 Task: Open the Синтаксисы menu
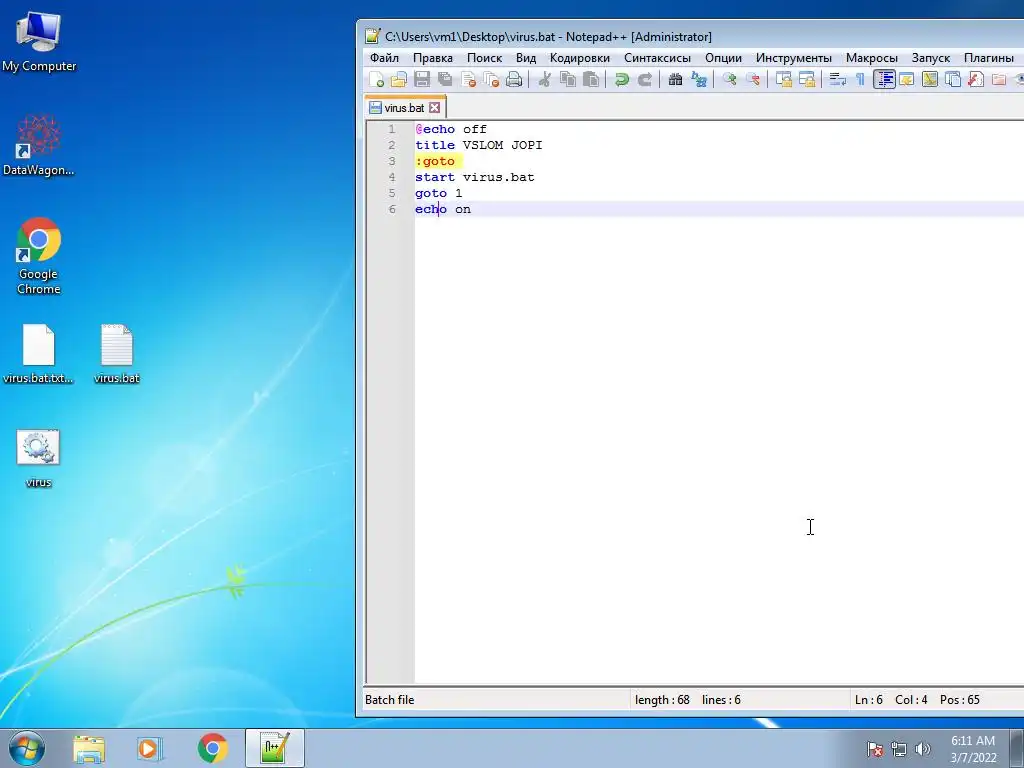coord(657,57)
